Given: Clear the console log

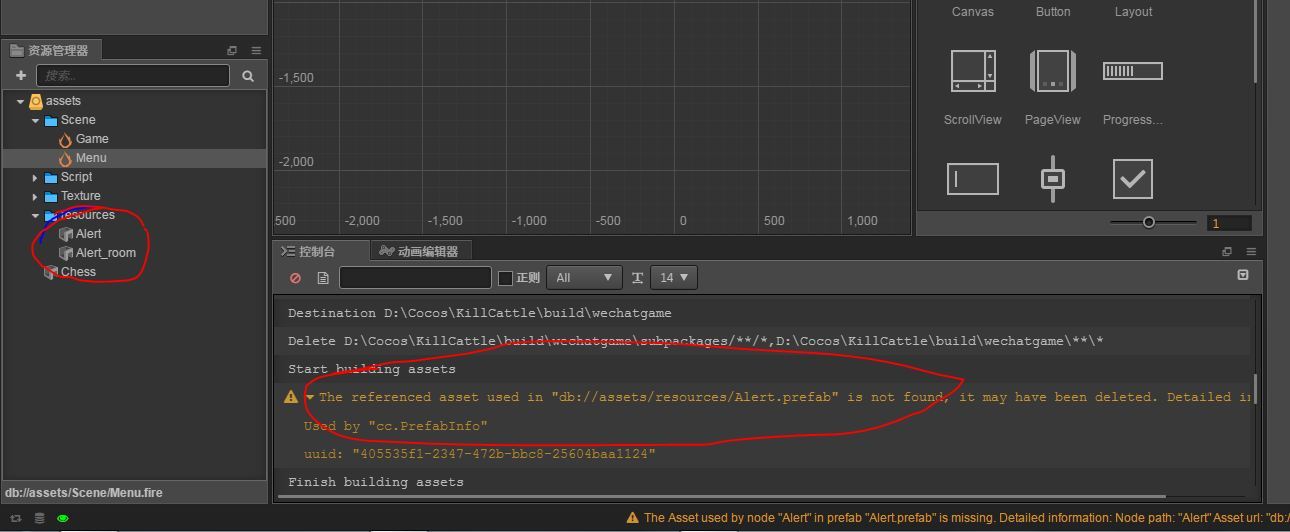Looking at the screenshot, I should click(295, 278).
